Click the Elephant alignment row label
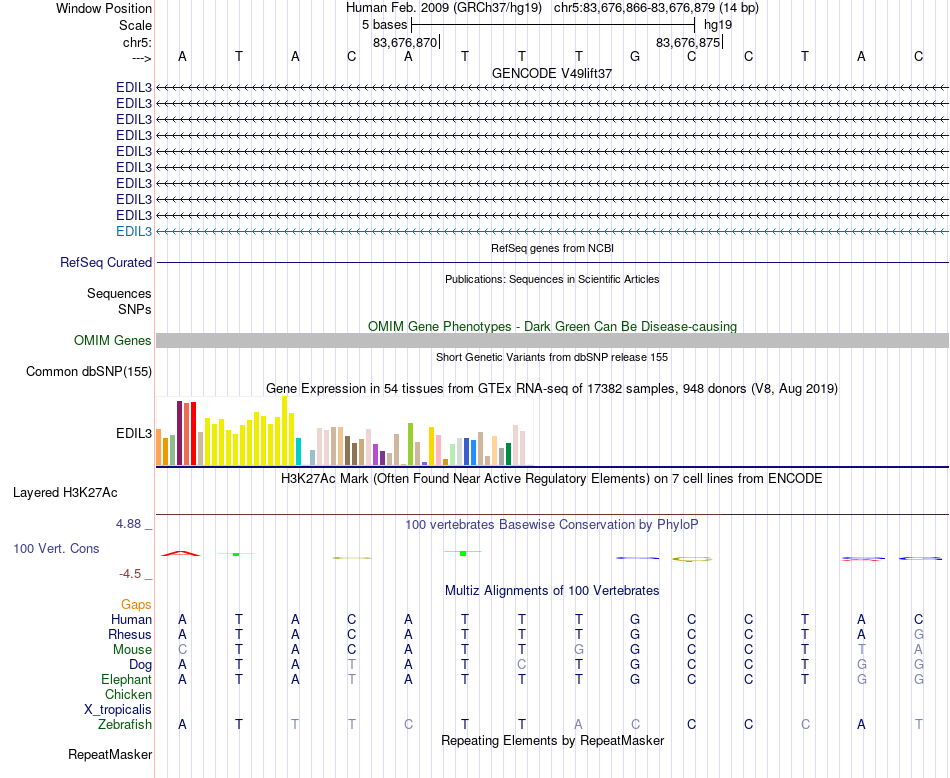Image resolution: width=950 pixels, height=778 pixels. [127, 680]
